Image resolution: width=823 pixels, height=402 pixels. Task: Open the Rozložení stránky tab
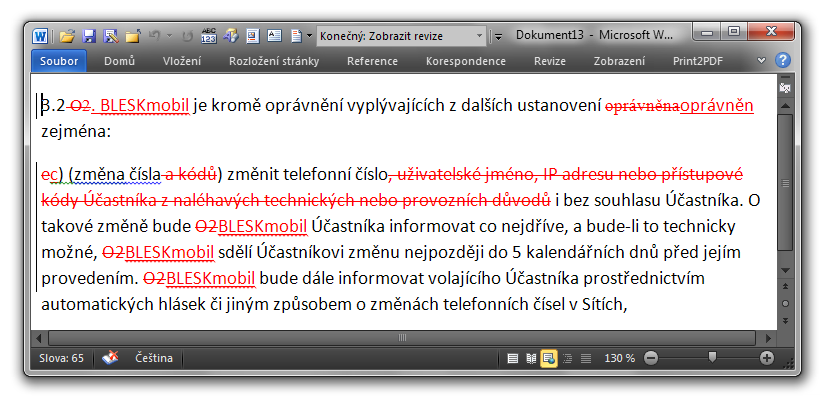273,61
